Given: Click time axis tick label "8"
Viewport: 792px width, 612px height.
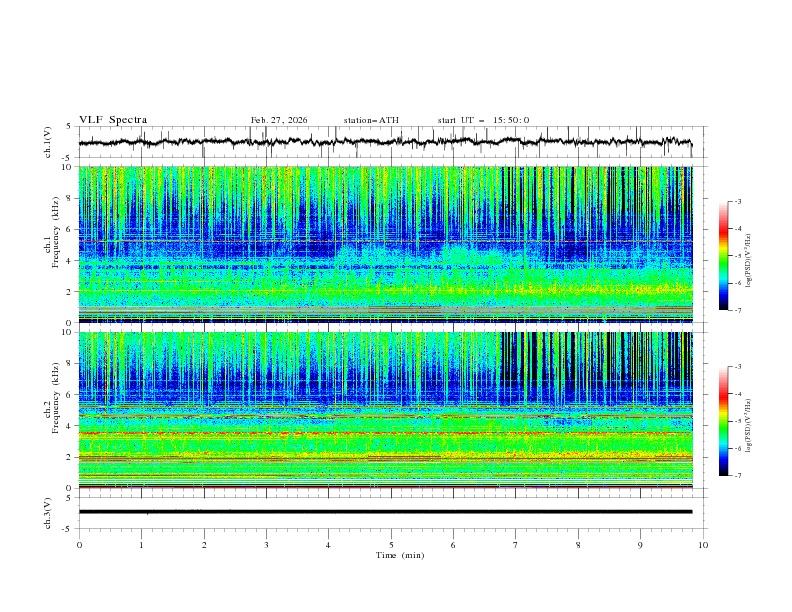Looking at the screenshot, I should click(x=578, y=545).
